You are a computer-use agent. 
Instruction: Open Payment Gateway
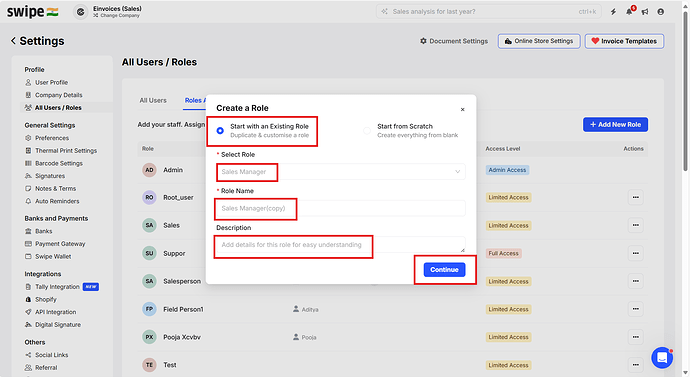[55, 244]
